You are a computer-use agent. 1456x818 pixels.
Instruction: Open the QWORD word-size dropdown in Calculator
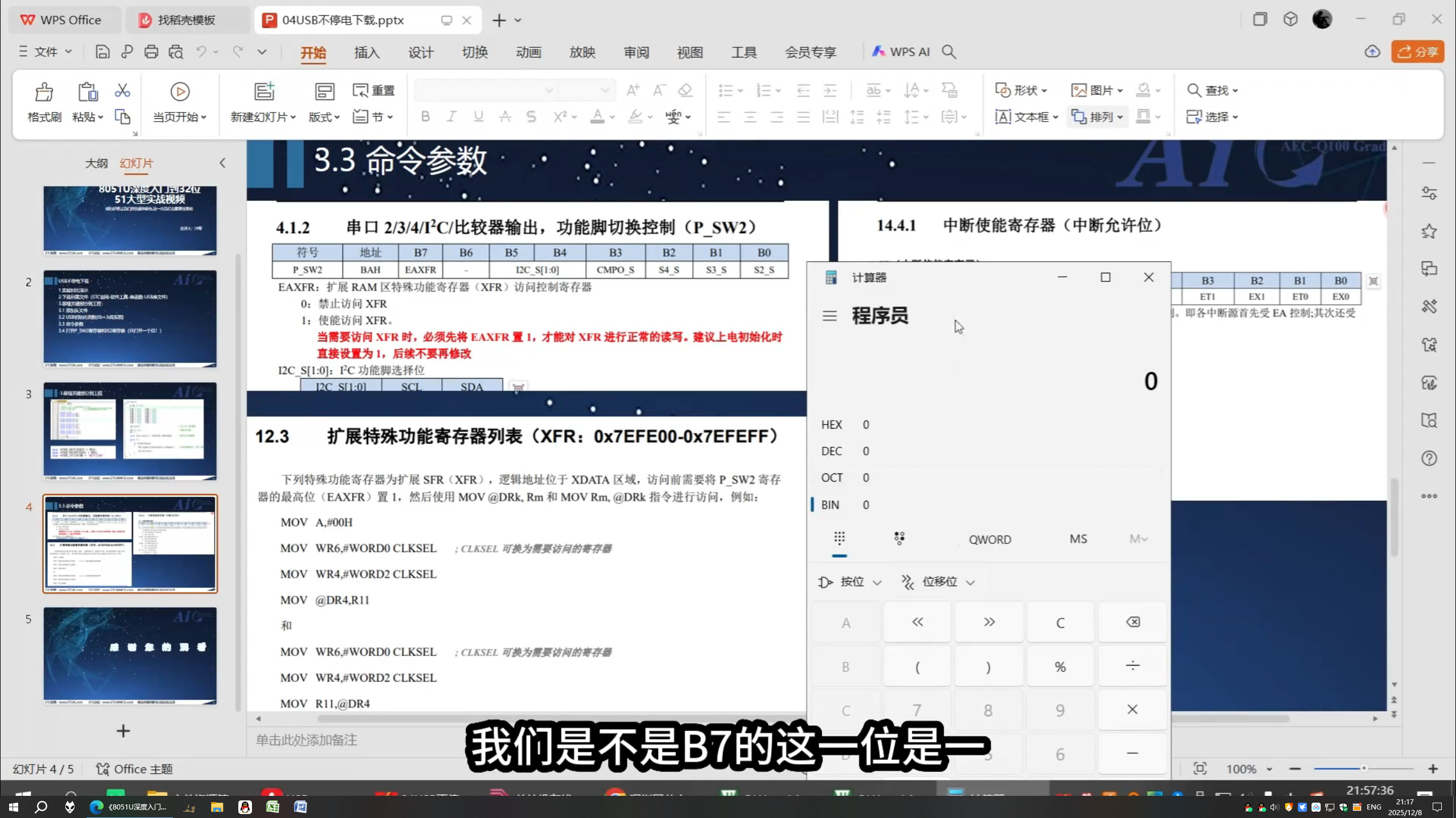[990, 539]
